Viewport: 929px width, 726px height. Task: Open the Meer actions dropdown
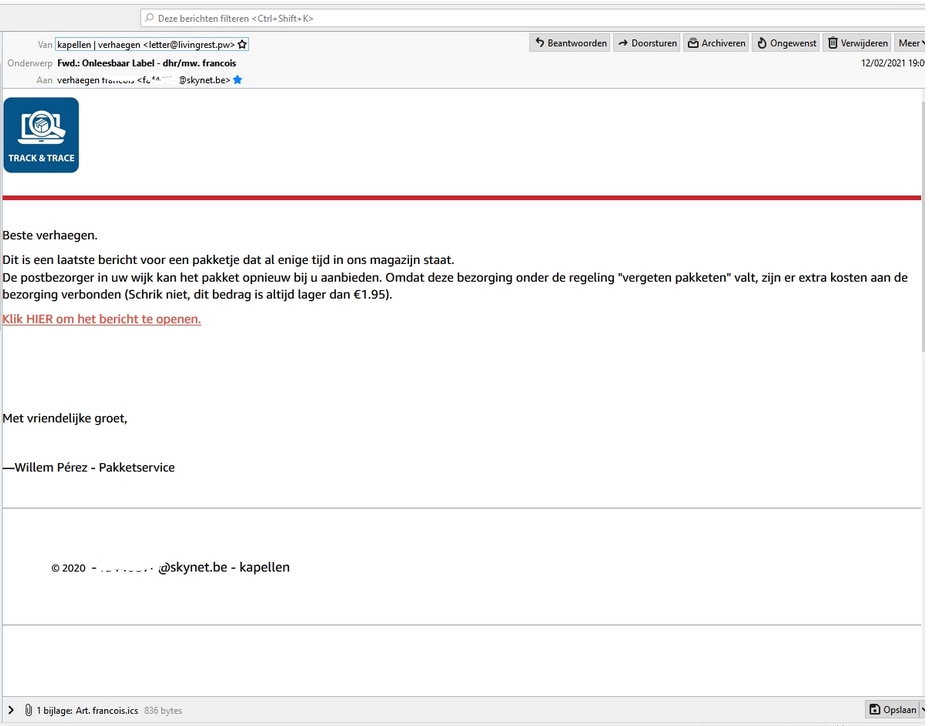(909, 43)
